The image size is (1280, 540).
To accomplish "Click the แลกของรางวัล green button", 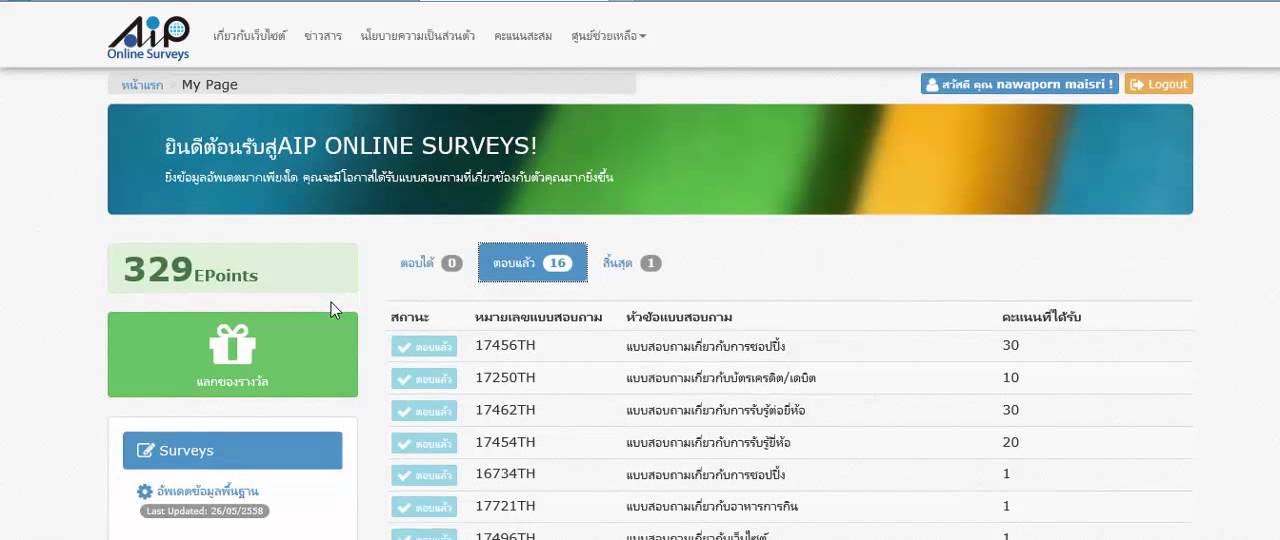I will click(x=232, y=354).
